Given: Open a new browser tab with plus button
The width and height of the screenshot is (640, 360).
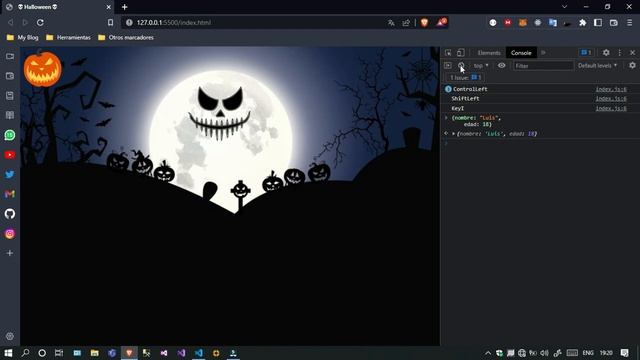Looking at the screenshot, I should click(x=124, y=7).
